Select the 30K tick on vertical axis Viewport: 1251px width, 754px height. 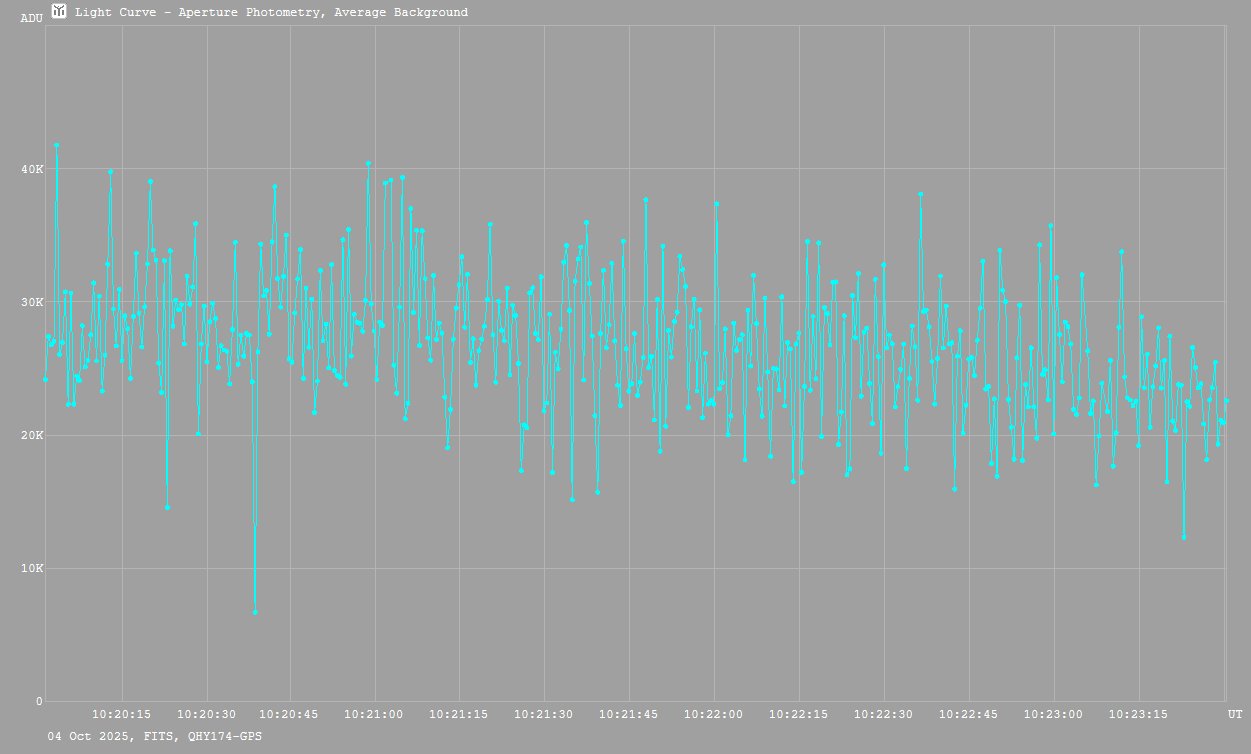[x=33, y=302]
